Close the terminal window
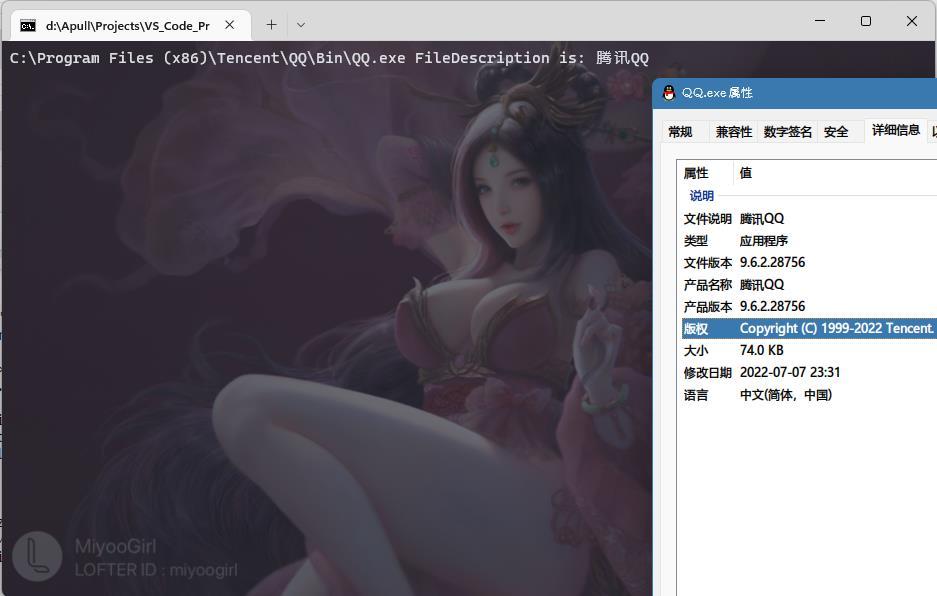 click(x=911, y=21)
